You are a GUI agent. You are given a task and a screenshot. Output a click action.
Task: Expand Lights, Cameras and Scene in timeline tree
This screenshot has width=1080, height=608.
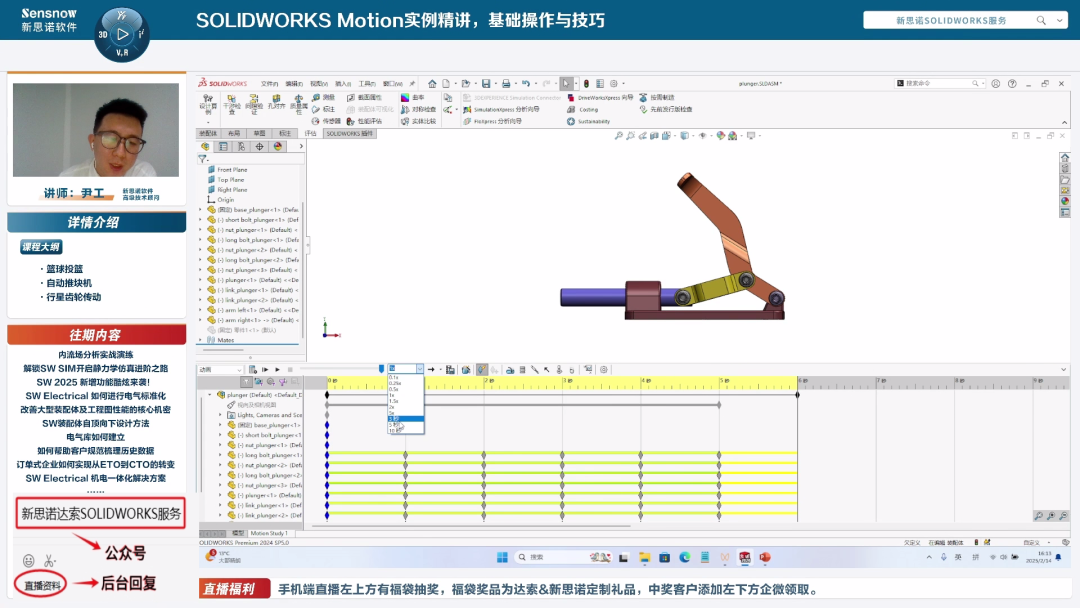(220, 415)
